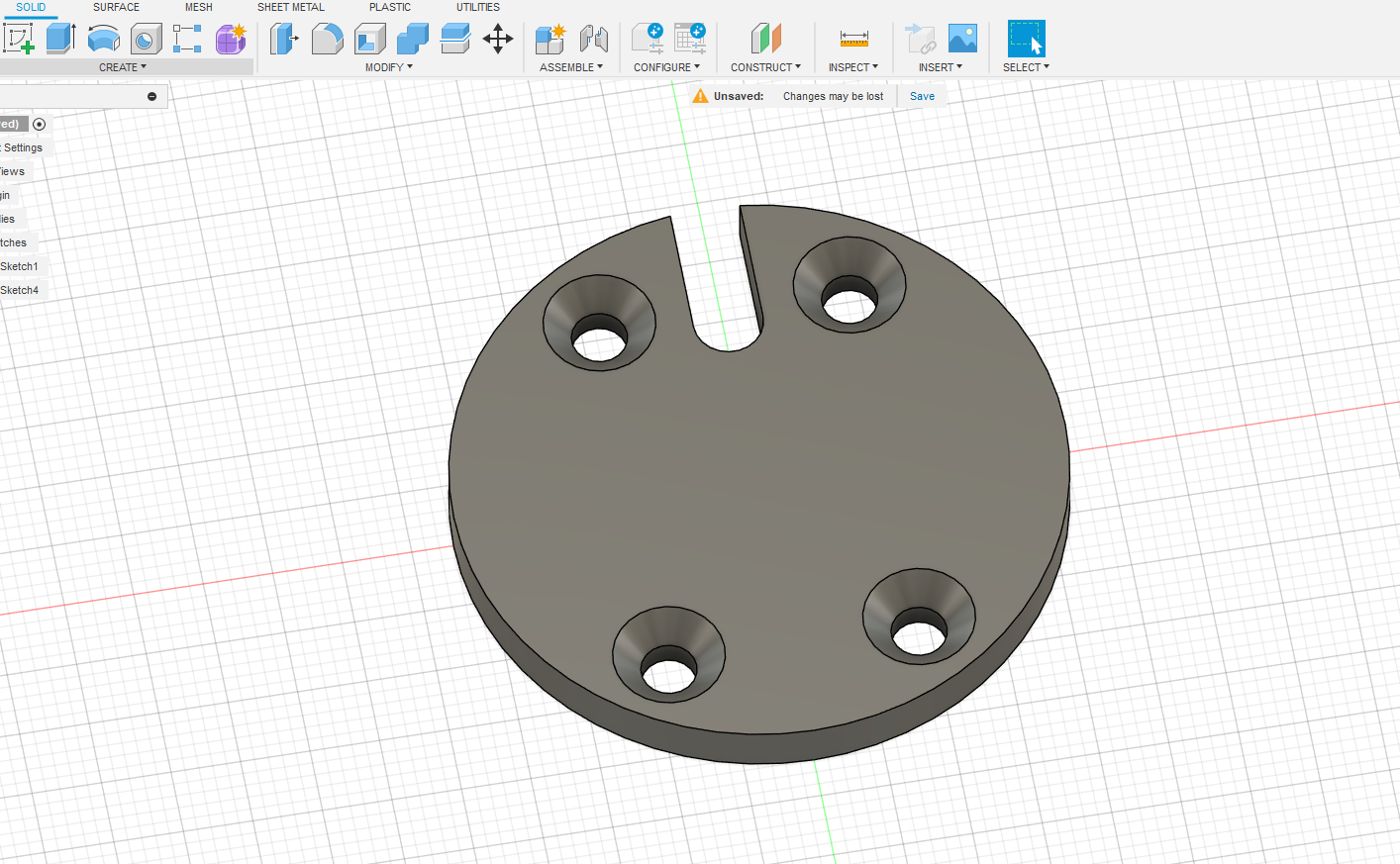Switch to the SOLID tab
The image size is (1400, 864).
tap(31, 7)
